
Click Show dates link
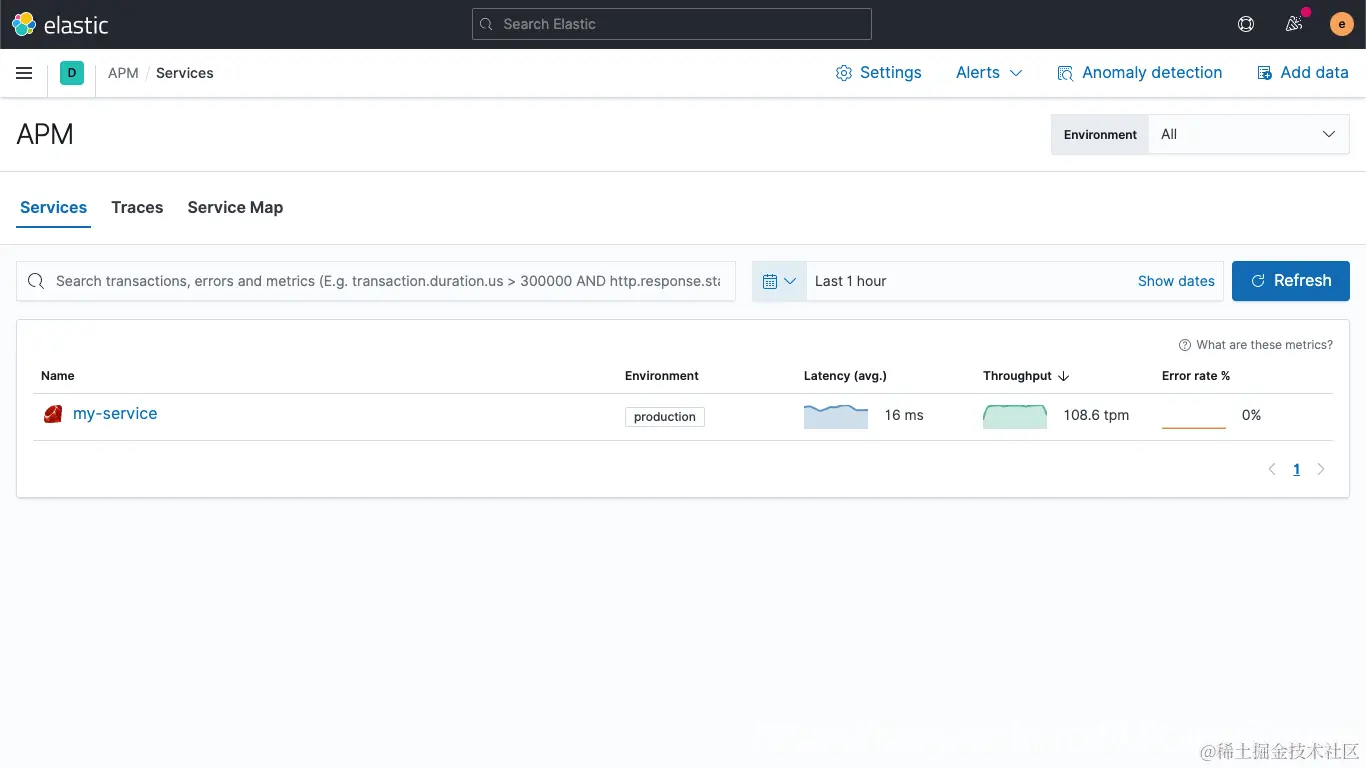point(1176,281)
